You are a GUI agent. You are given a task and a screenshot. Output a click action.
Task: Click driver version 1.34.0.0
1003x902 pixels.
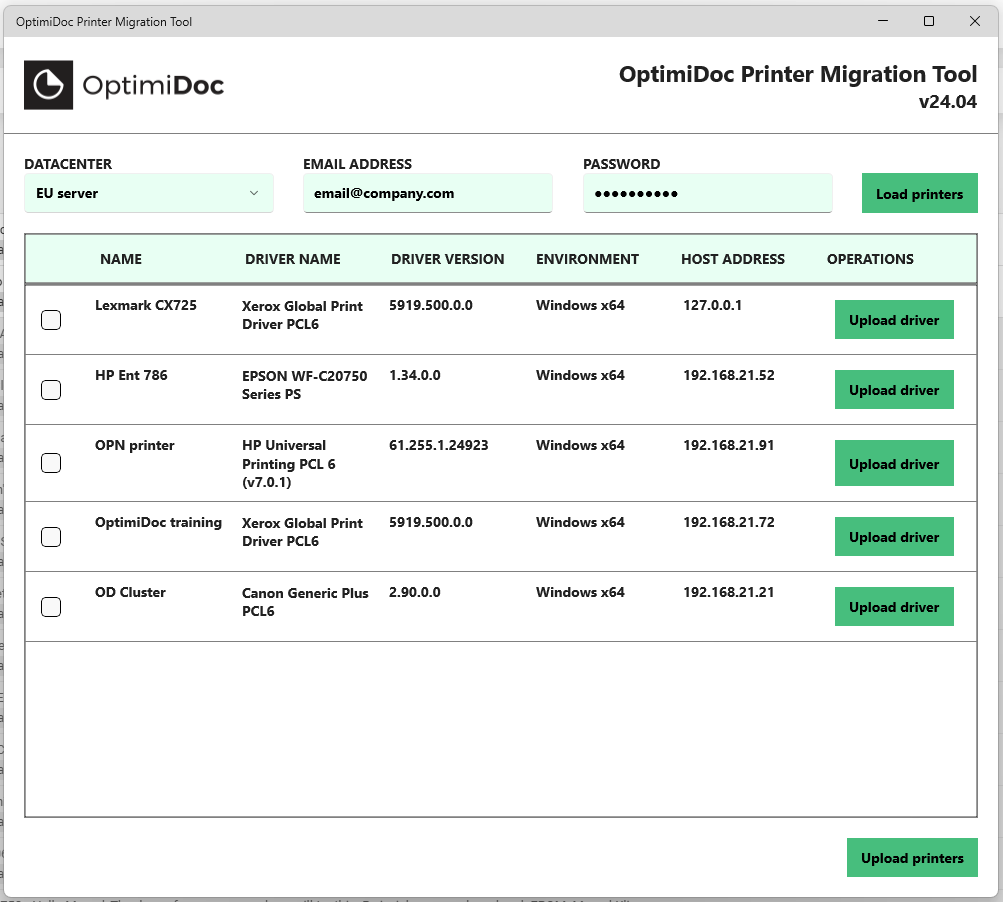(415, 375)
